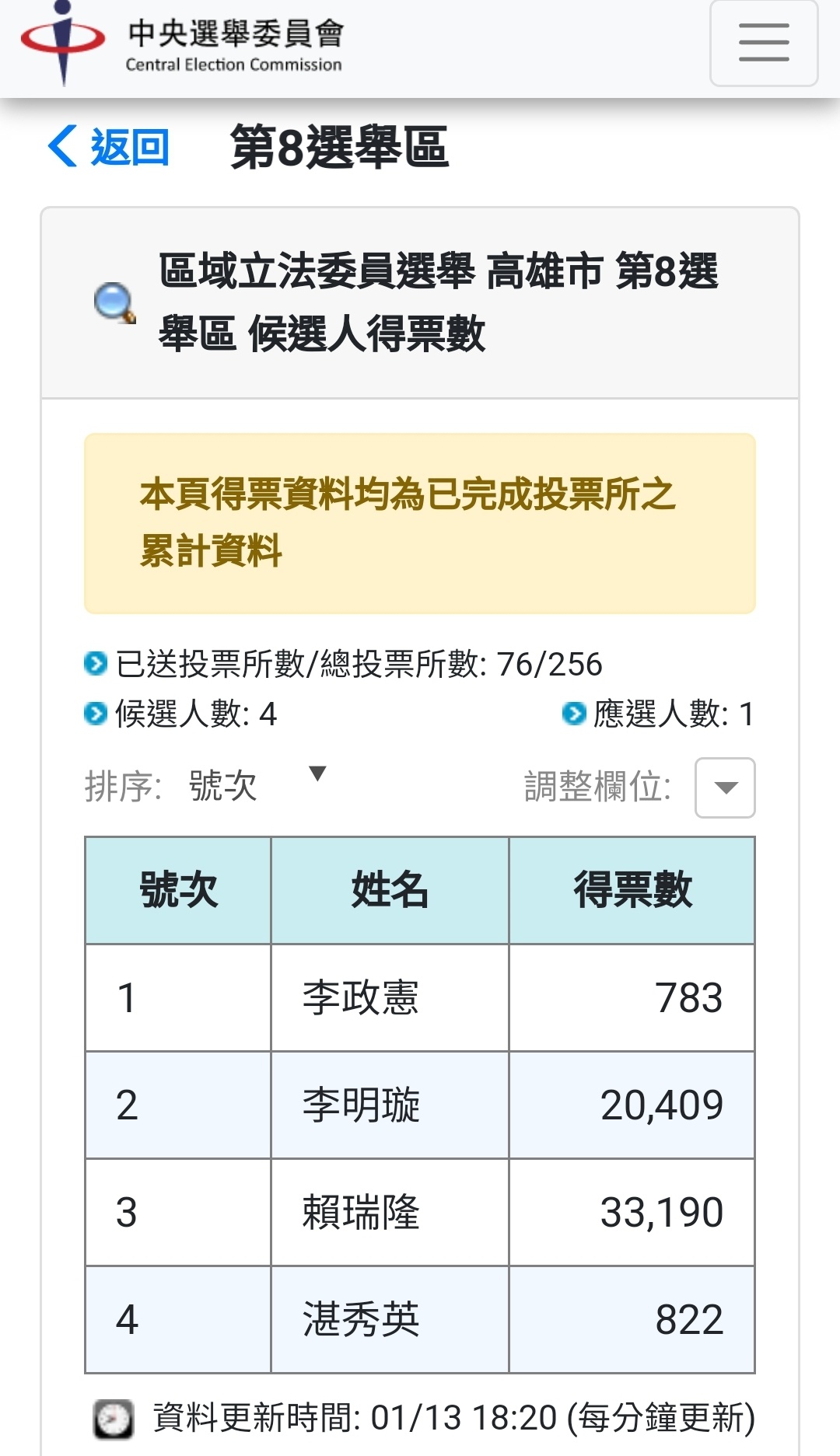
Task: Select candidate 李明璇 row
Action: [x=420, y=1105]
